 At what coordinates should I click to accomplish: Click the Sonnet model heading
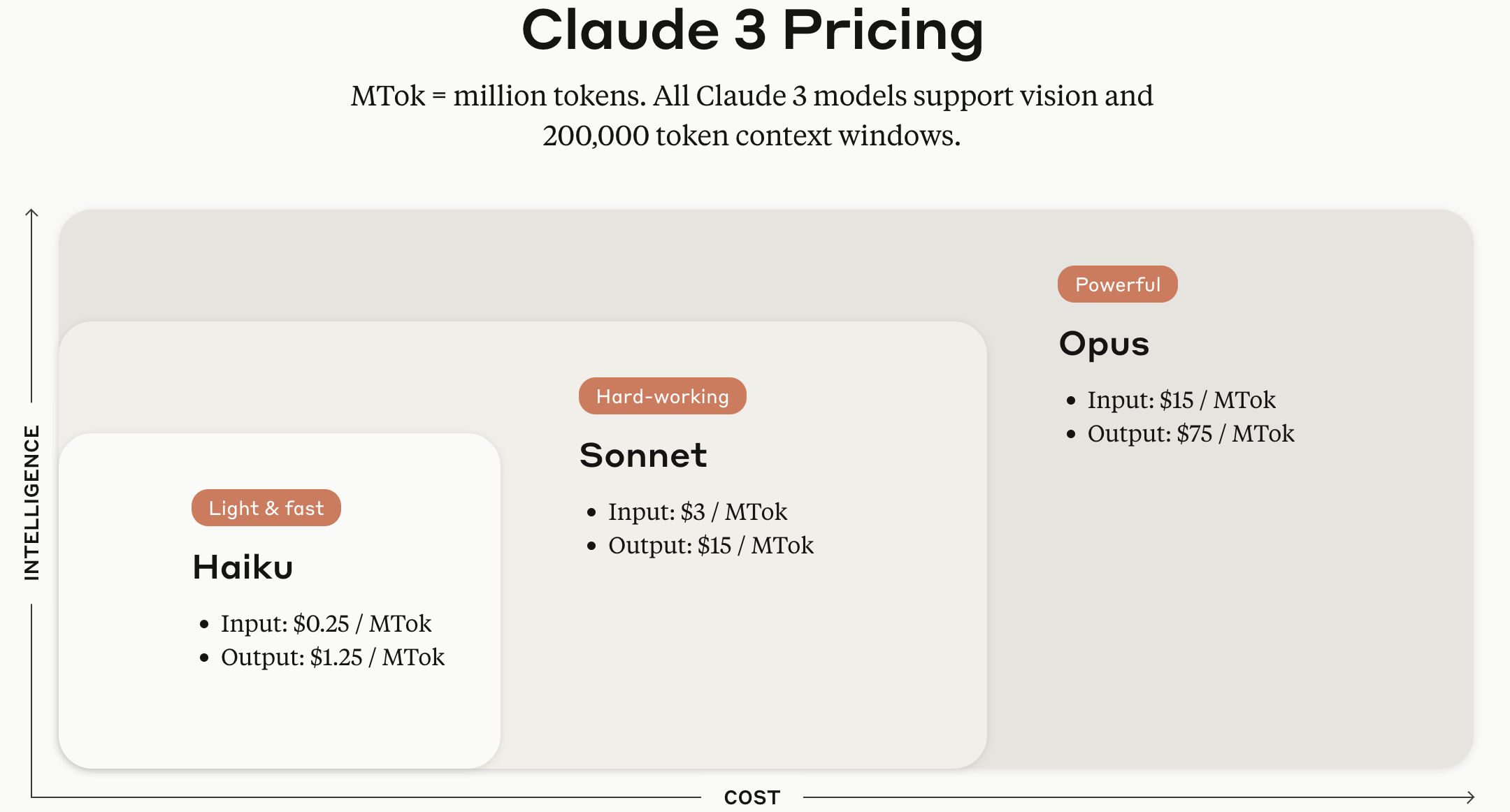[643, 456]
